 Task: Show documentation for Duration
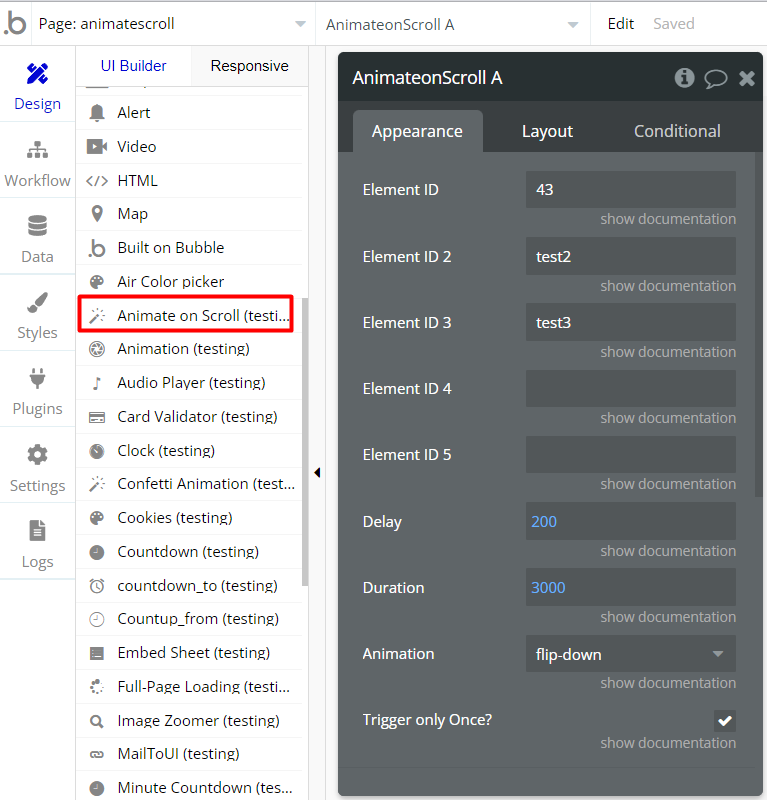pyautogui.click(x=668, y=616)
